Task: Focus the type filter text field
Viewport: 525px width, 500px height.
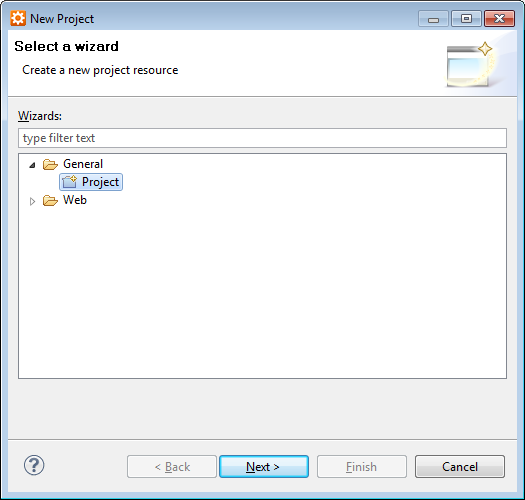Action: click(x=262, y=138)
